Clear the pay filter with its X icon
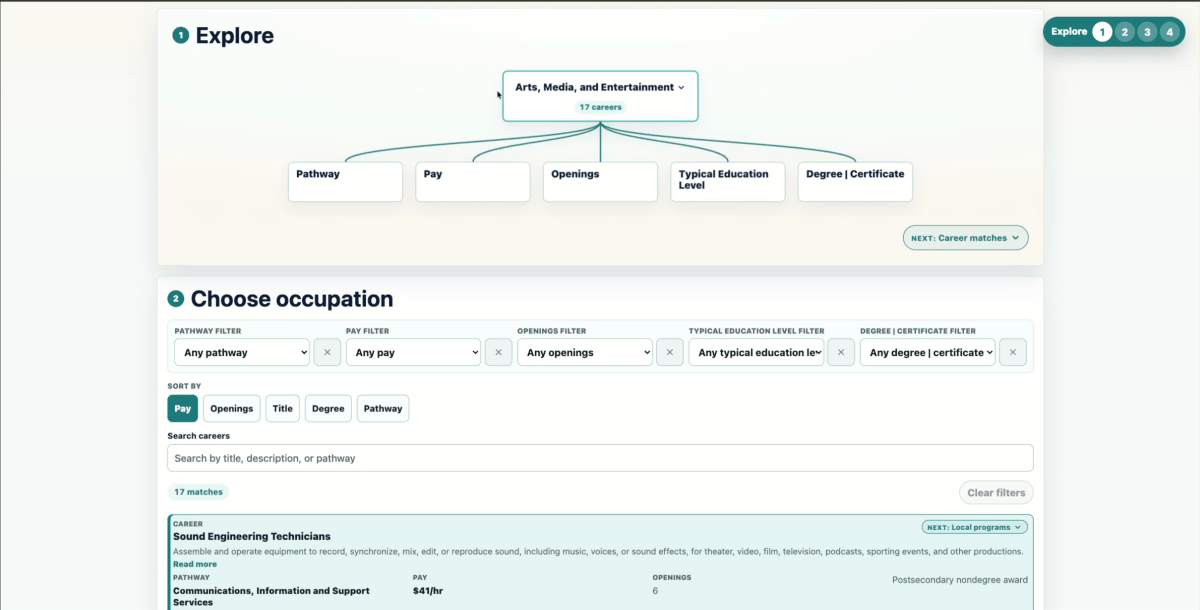This screenshot has width=1200, height=610. click(x=499, y=352)
